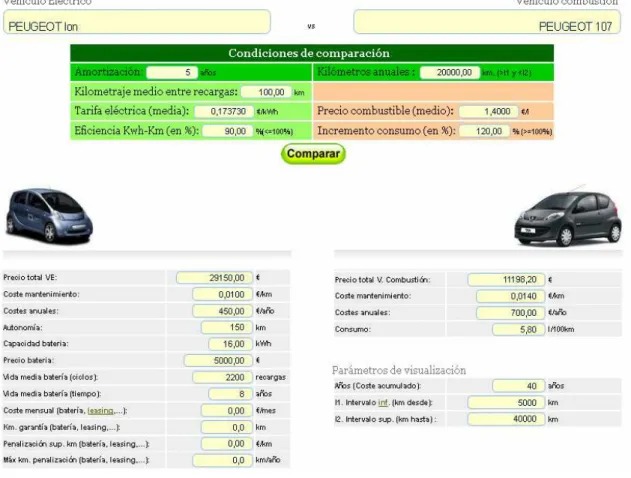Edit Años (Coste acumulado) 40 field

pyautogui.click(x=519, y=386)
